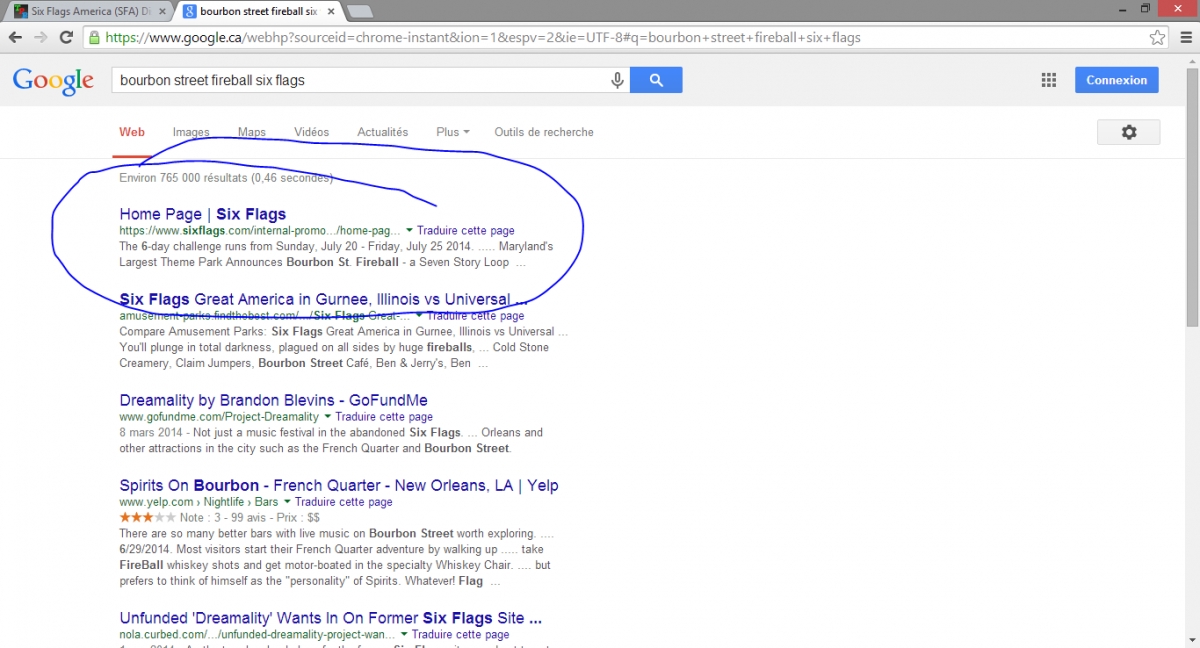Select the Web search category
The width and height of the screenshot is (1200, 648).
pos(132,132)
